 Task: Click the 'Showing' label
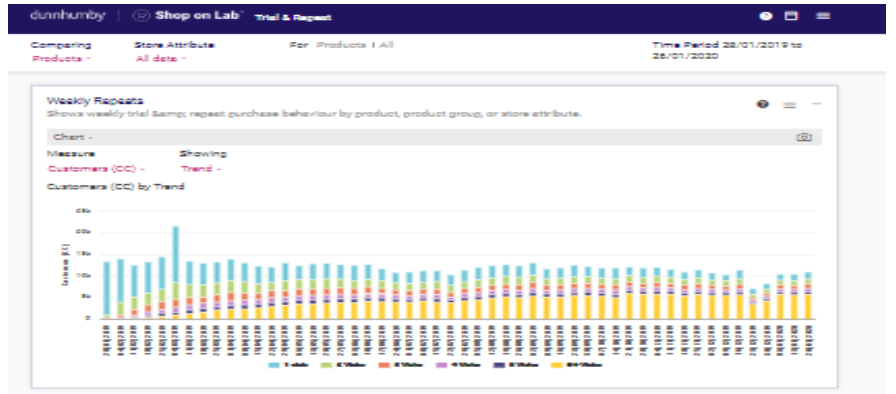tap(203, 154)
